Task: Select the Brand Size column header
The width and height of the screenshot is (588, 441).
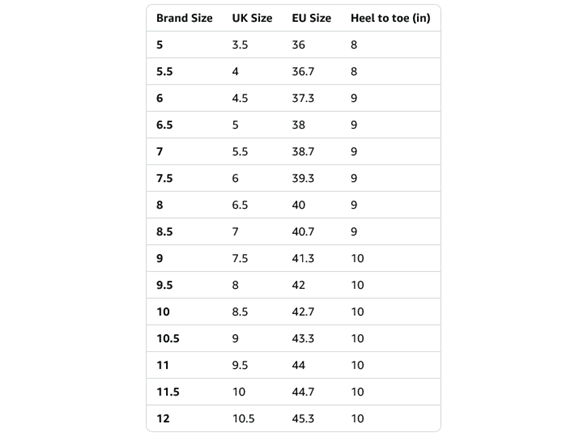Action: (x=184, y=18)
